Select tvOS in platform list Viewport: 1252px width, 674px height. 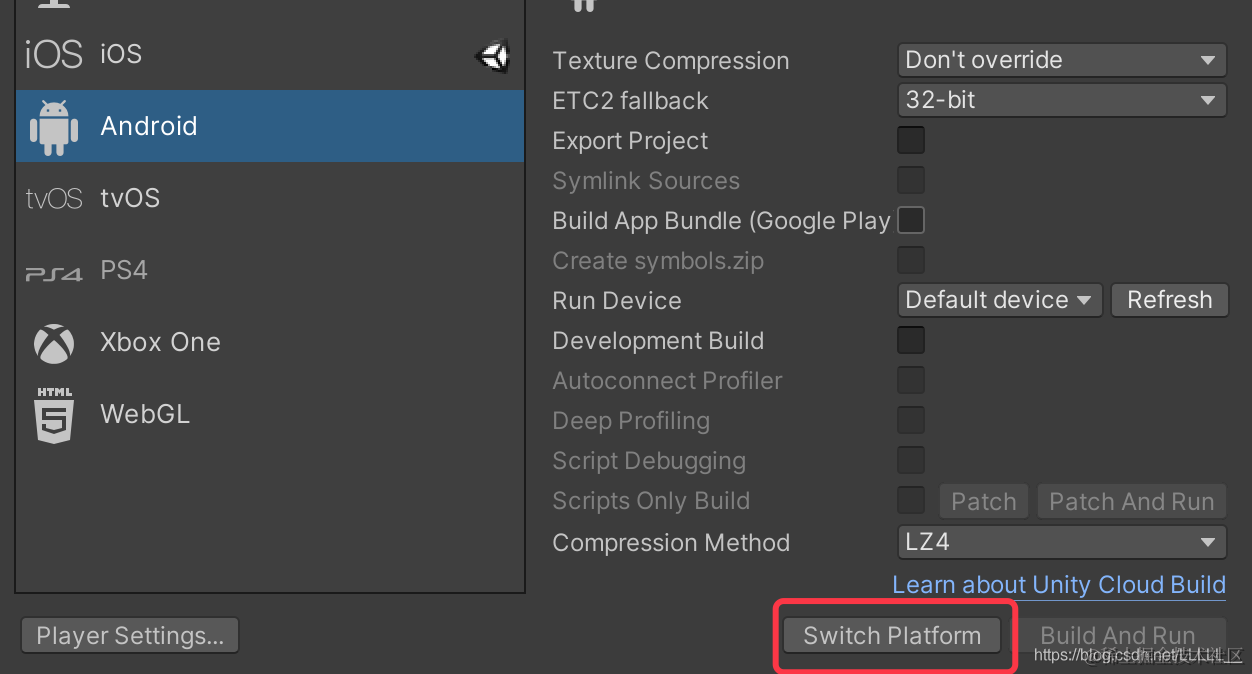click(130, 198)
